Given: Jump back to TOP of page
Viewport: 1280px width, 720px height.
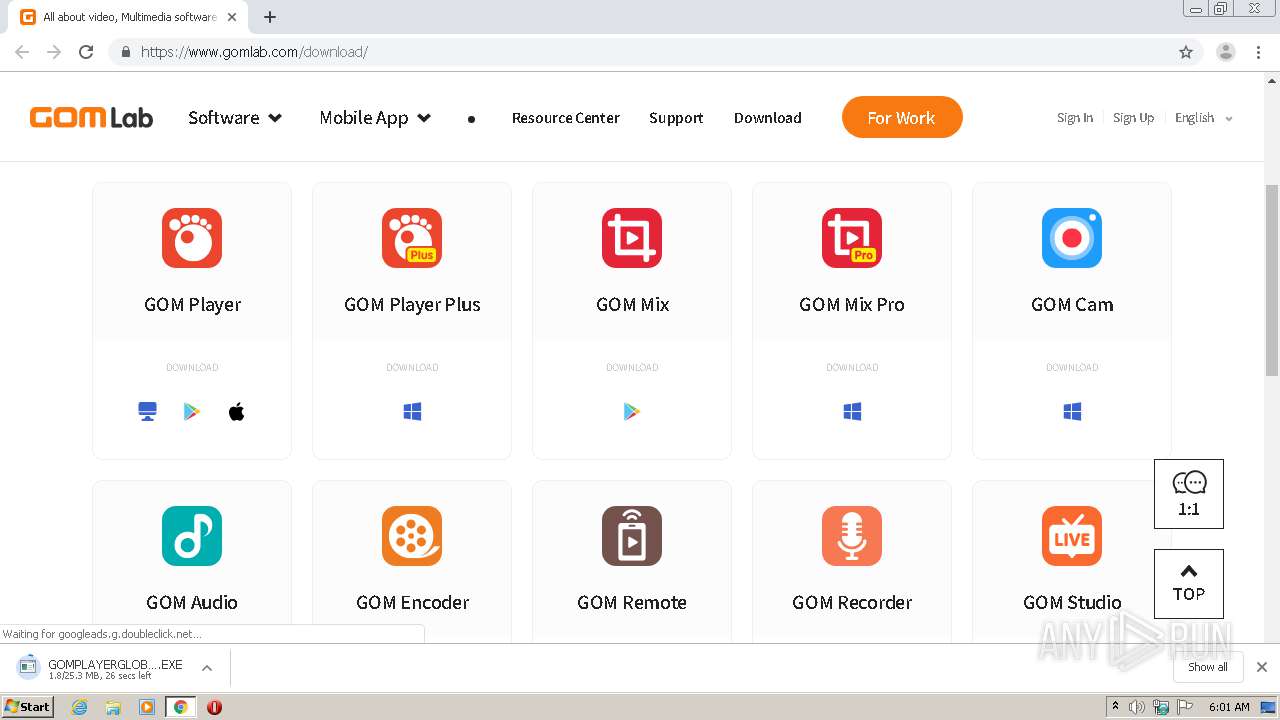Looking at the screenshot, I should tap(1189, 584).
